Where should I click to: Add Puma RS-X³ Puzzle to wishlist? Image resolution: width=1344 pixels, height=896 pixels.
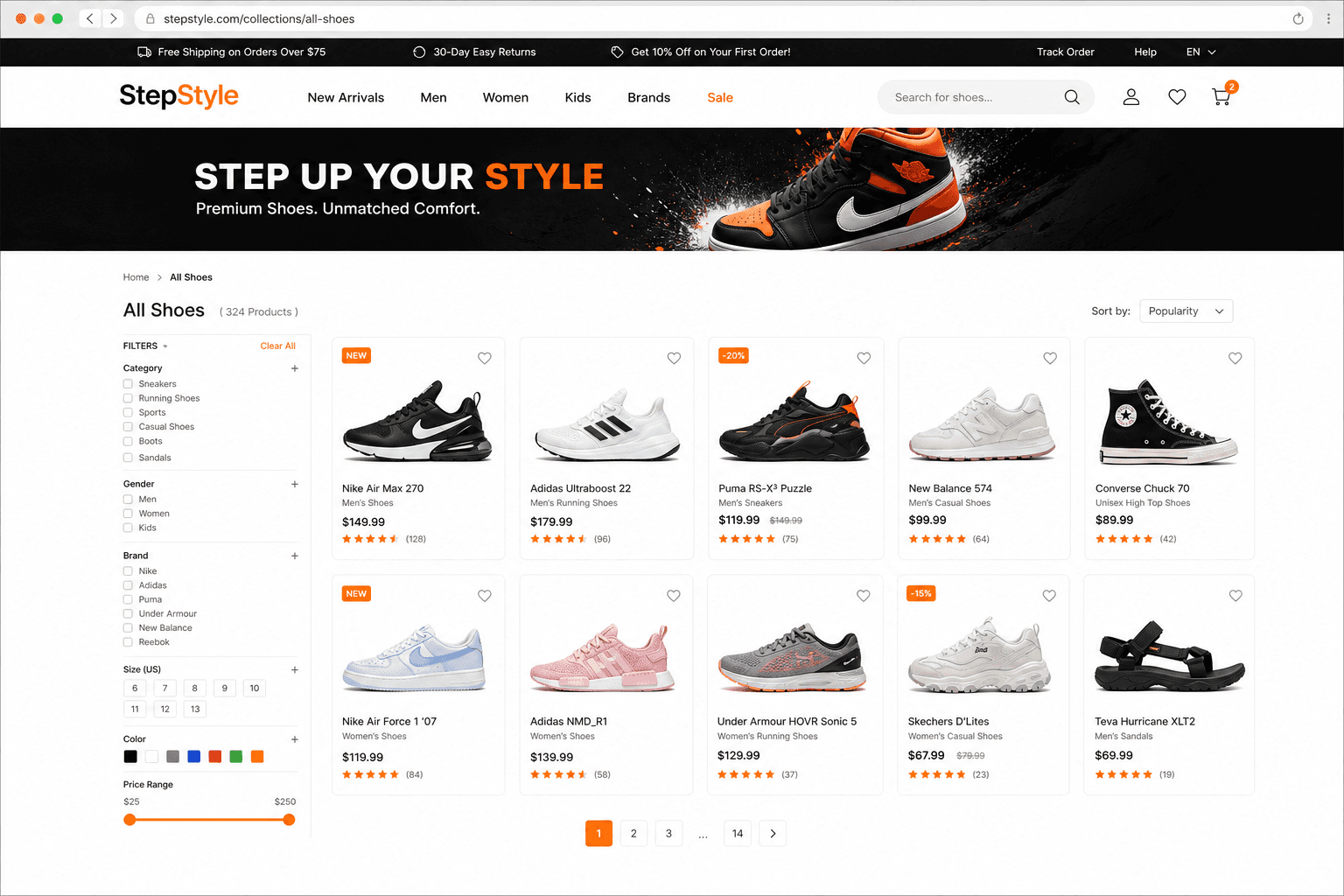pyautogui.click(x=864, y=358)
